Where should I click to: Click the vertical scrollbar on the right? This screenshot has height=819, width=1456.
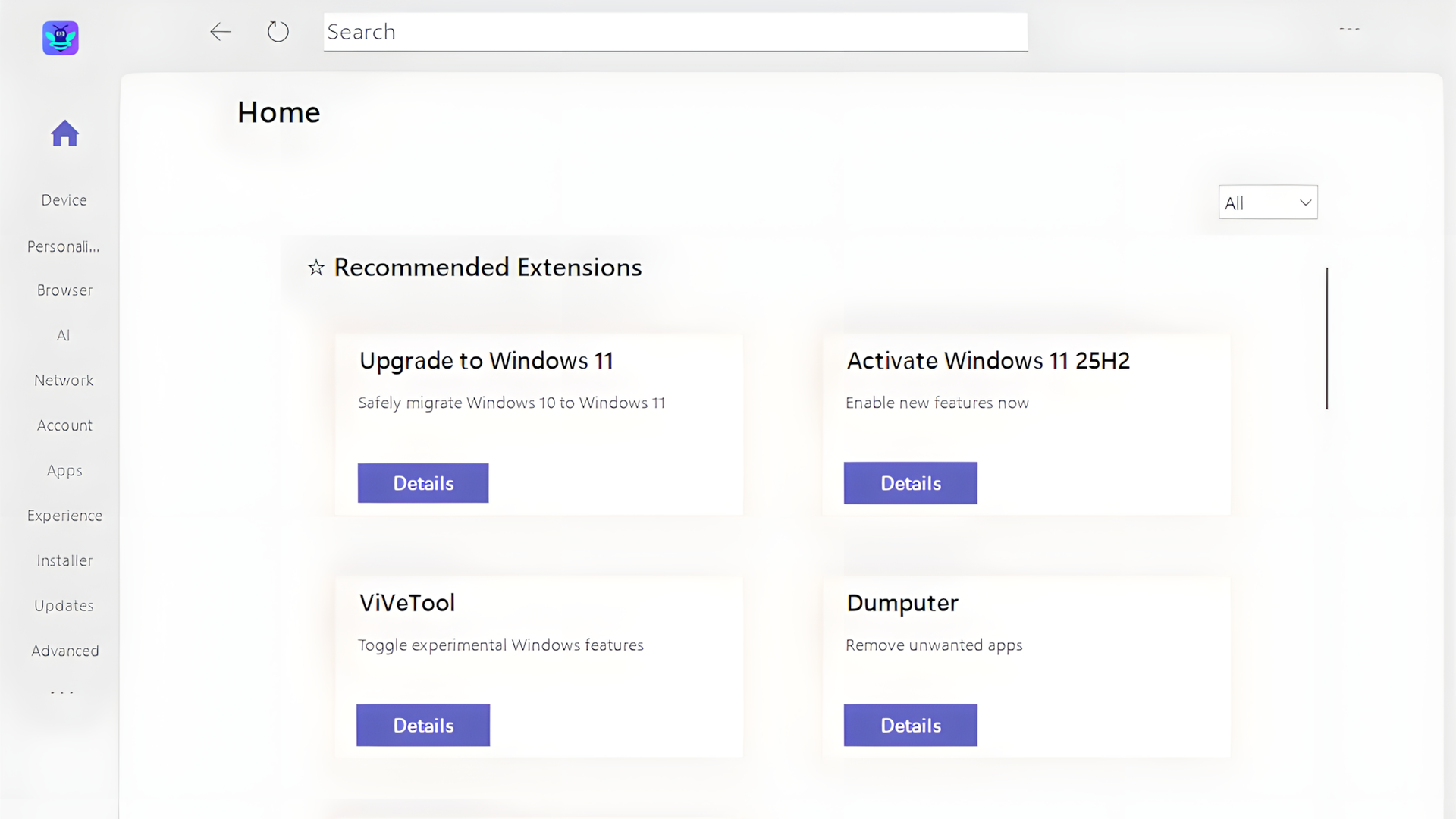1327,338
